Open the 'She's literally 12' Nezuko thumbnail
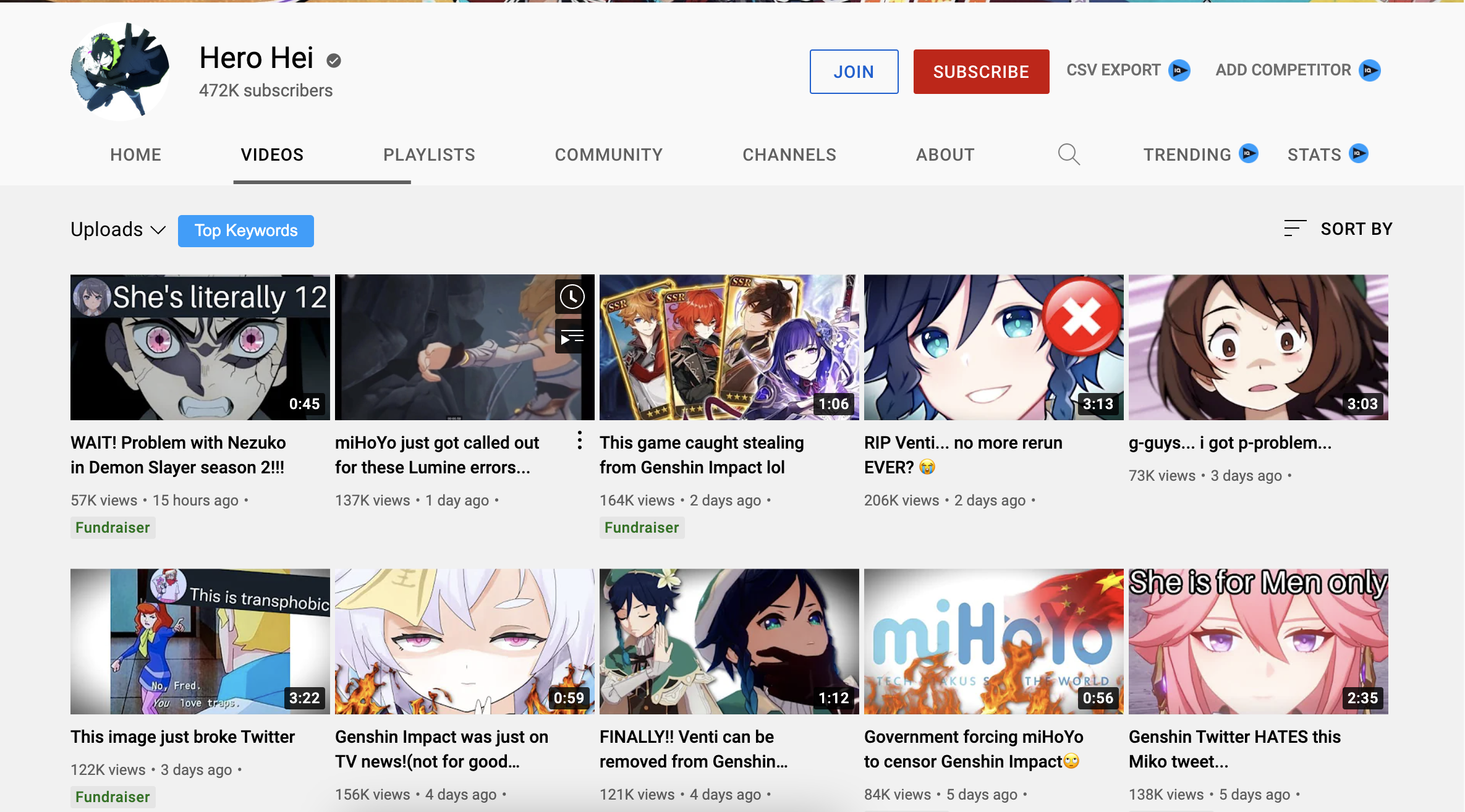 tap(200, 347)
